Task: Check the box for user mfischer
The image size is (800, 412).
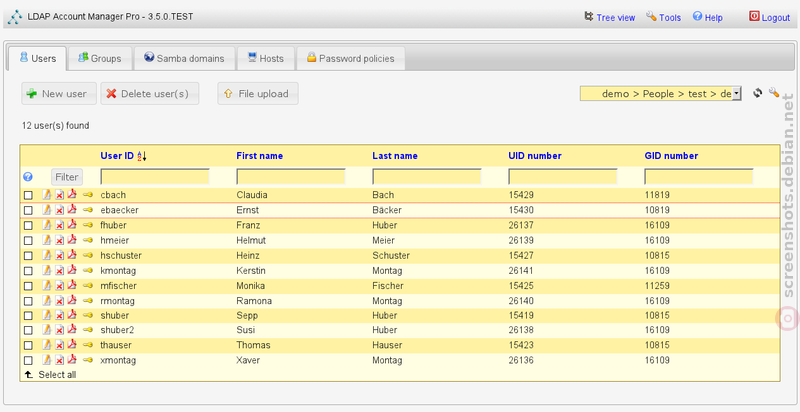Action: (x=28, y=286)
